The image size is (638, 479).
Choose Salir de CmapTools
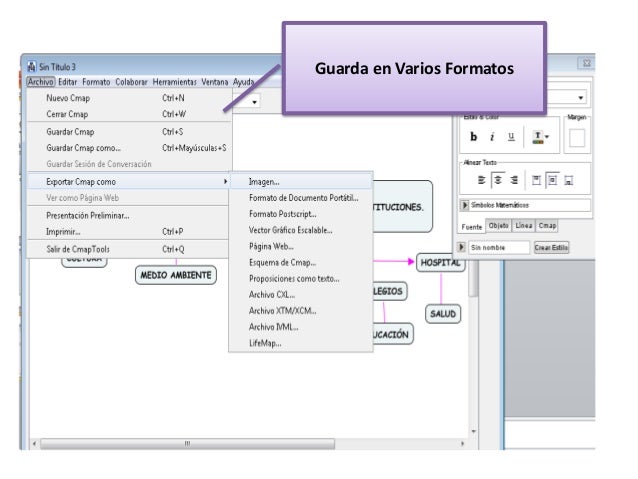click(129, 249)
